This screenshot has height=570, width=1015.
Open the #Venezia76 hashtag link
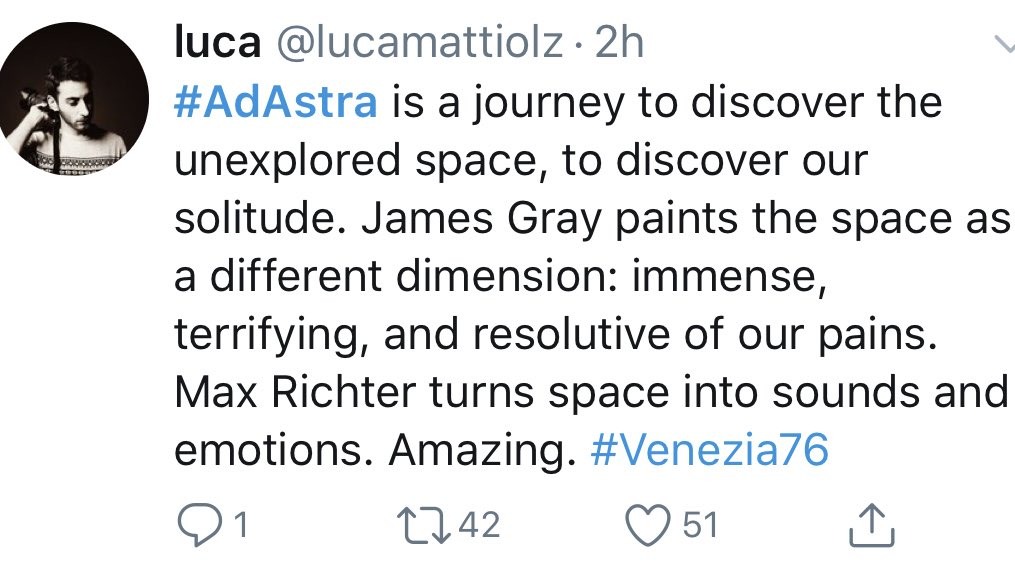[x=709, y=450]
